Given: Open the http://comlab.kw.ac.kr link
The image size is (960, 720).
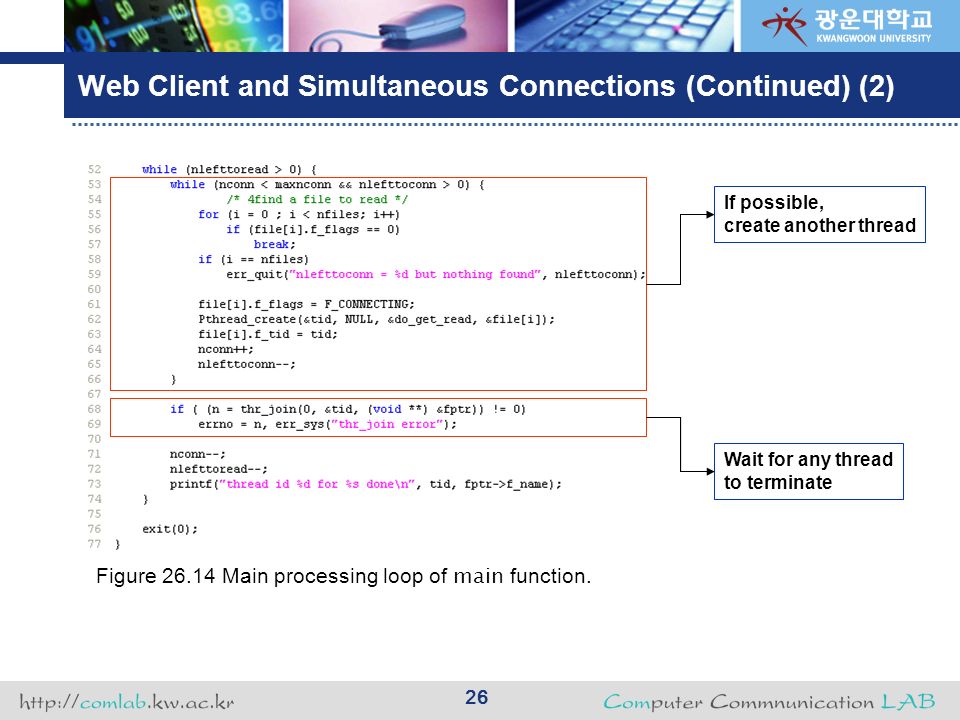Looking at the screenshot, I should pyautogui.click(x=127, y=702).
